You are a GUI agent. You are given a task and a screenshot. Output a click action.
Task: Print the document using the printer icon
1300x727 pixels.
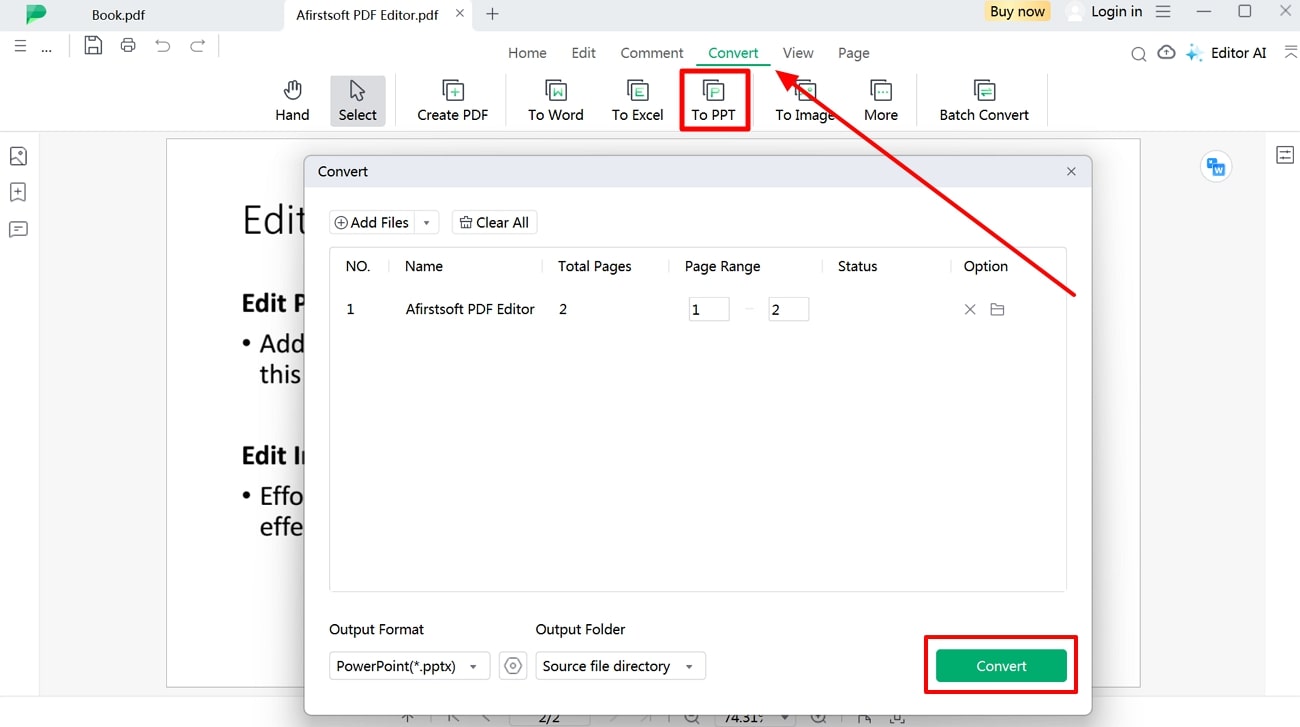128,45
